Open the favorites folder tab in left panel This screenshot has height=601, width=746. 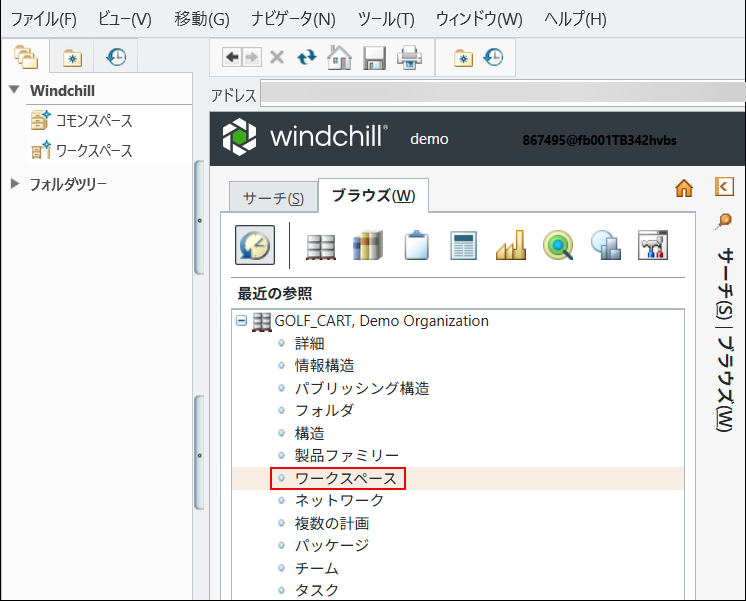point(72,58)
